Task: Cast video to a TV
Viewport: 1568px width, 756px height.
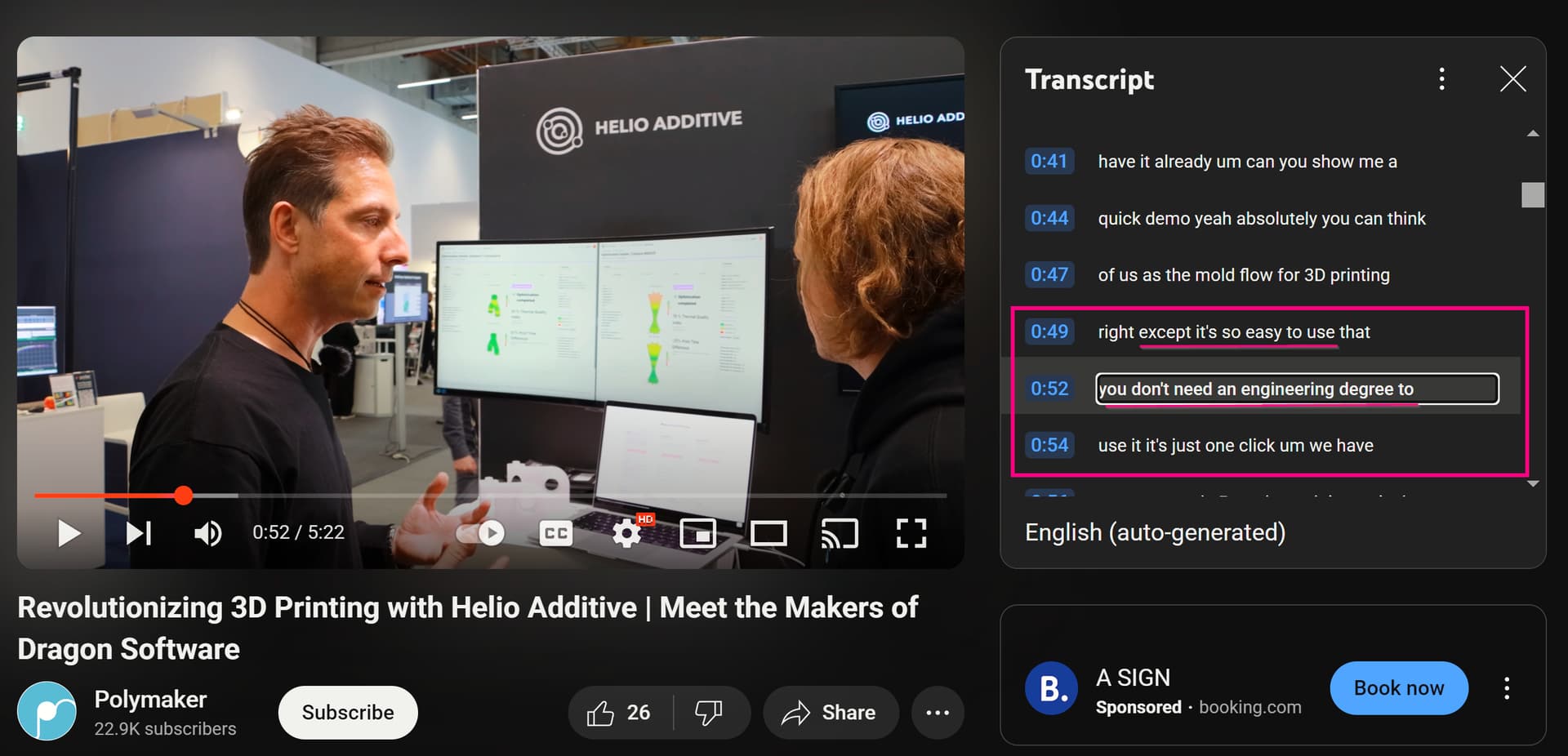Action: click(x=840, y=534)
